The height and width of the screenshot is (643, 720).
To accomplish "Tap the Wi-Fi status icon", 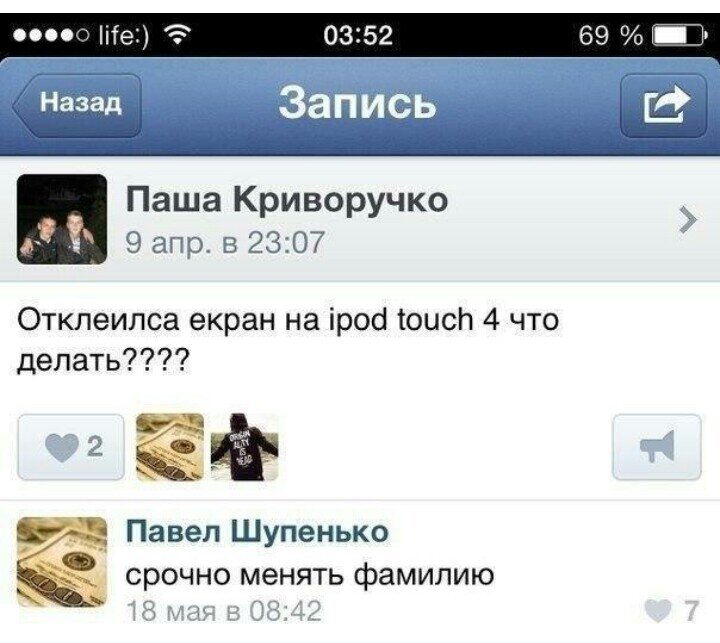I will [178, 35].
